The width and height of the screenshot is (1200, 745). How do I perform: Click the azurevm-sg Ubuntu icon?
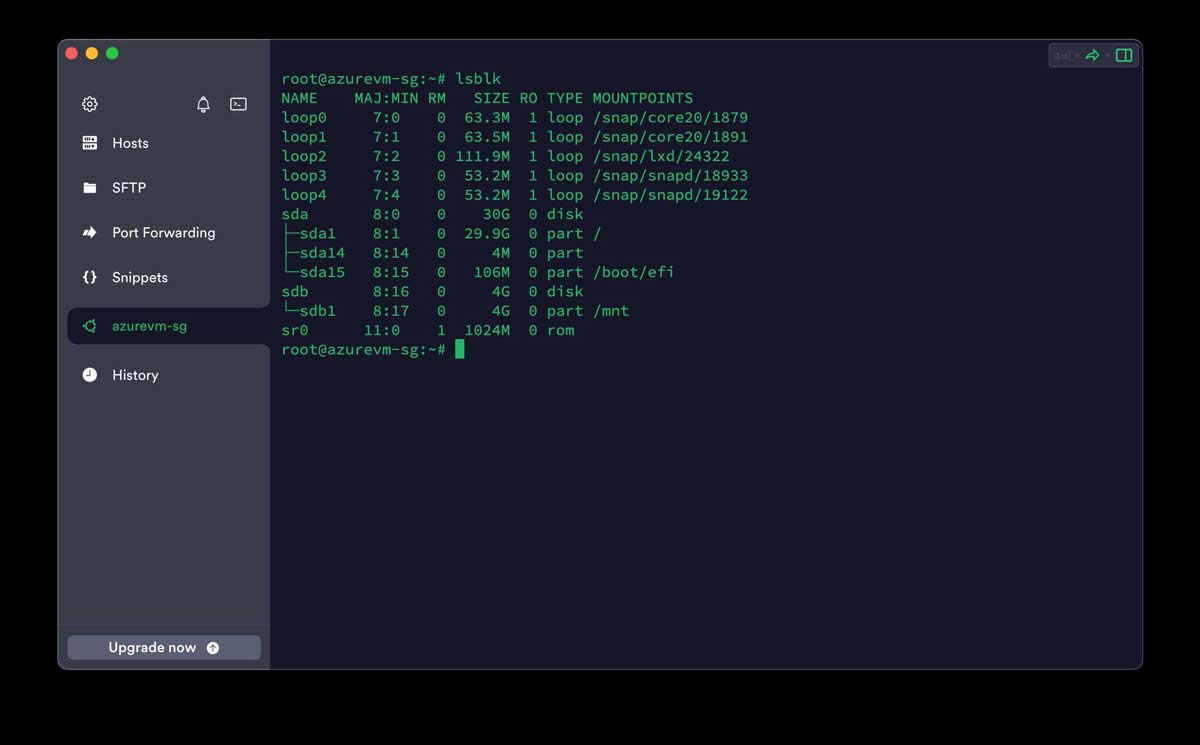[90, 326]
